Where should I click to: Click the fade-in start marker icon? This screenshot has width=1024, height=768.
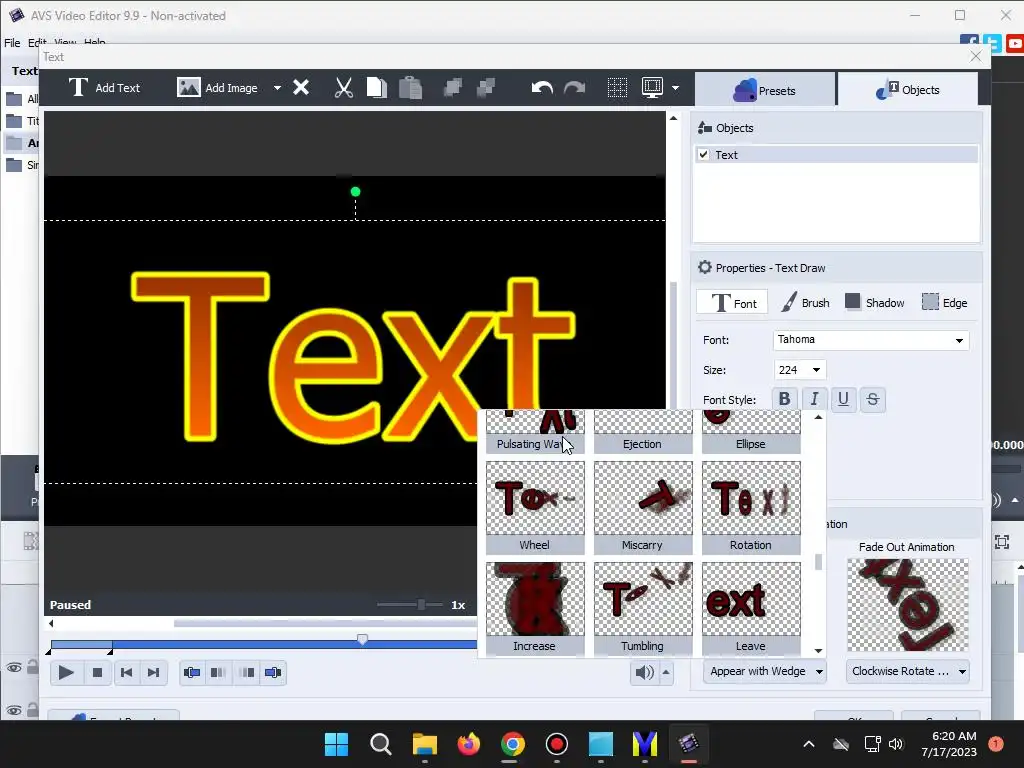pos(192,672)
